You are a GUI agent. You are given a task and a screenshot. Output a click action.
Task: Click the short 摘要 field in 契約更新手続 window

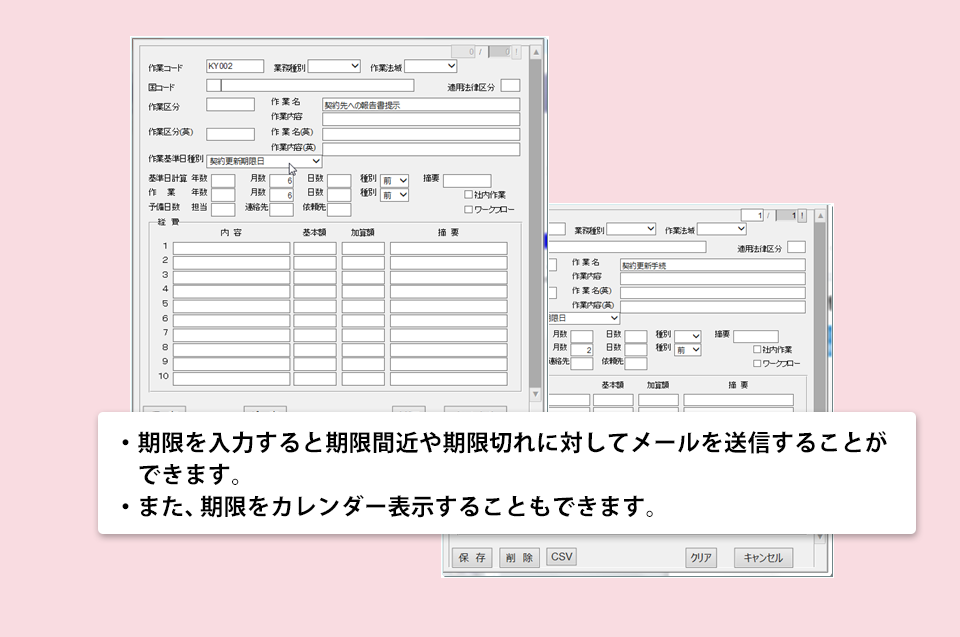coord(756,336)
